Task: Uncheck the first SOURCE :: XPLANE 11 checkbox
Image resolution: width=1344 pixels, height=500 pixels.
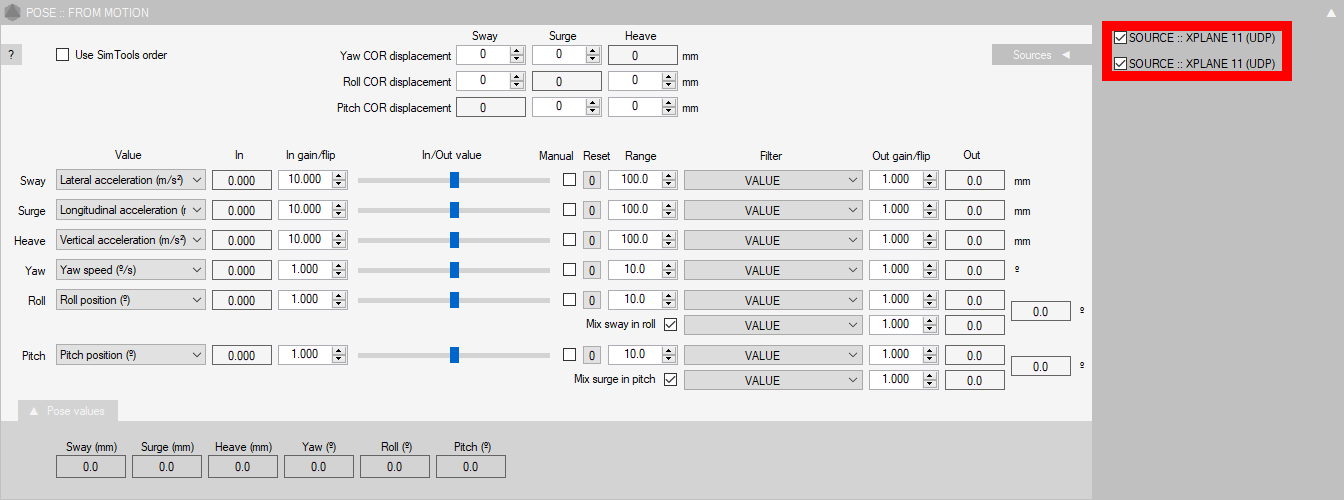Action: coord(1120,38)
